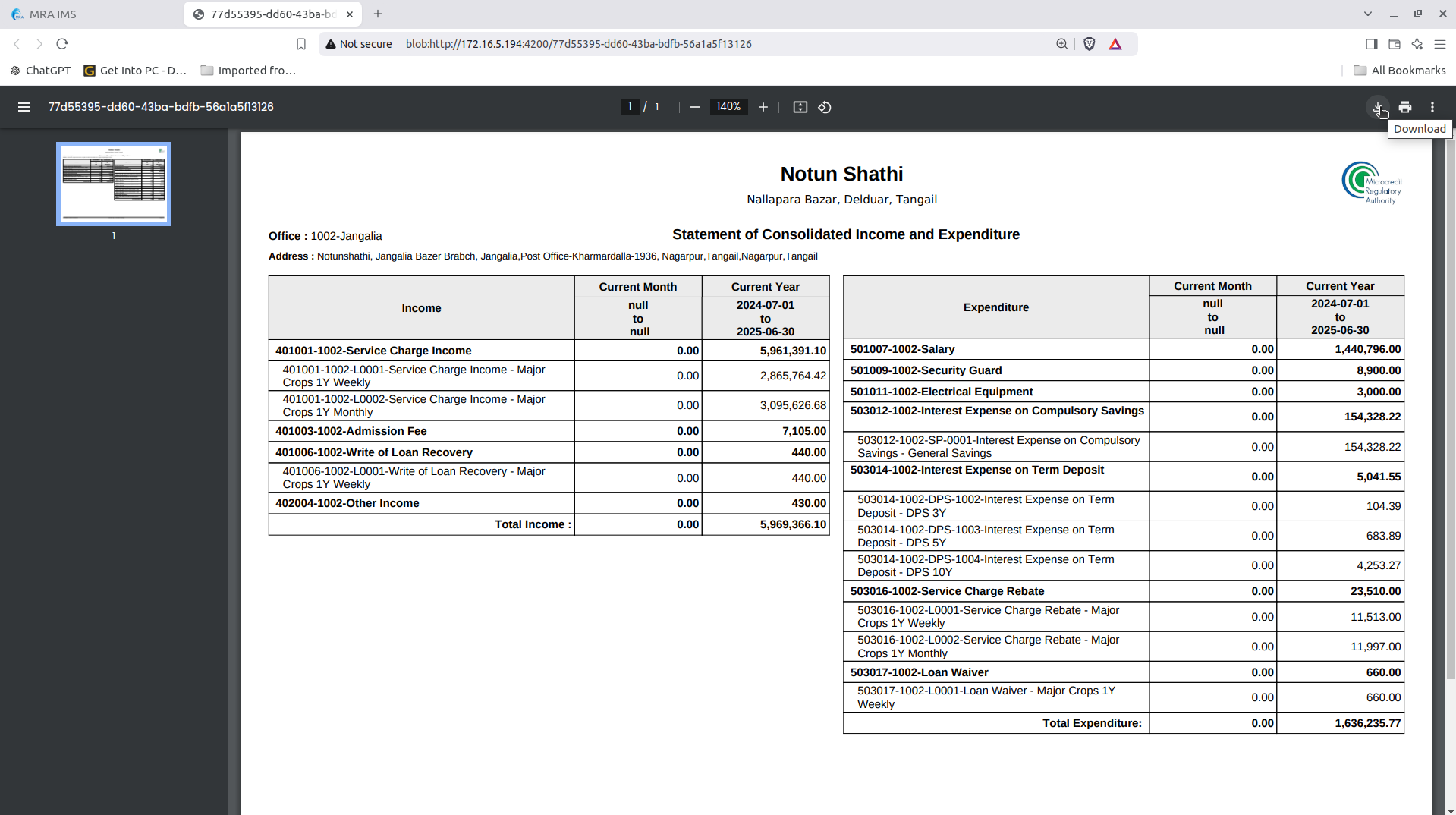Click the Expenditure column header
Viewport: 1456px width, 815px height.
point(996,307)
